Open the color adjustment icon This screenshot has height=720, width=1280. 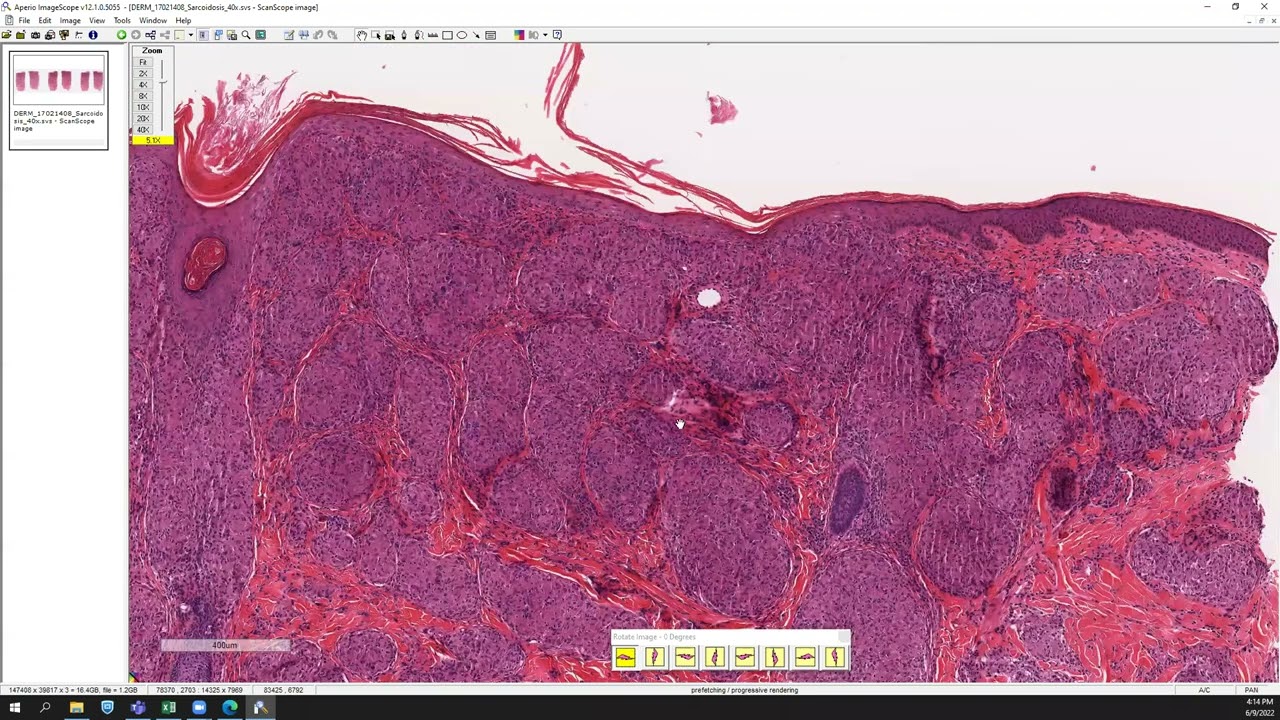(519, 35)
